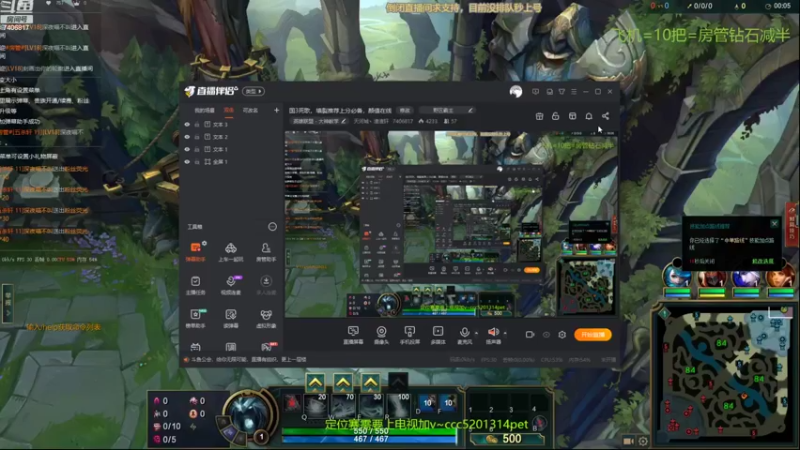Edit the stream title pencil field

447,110
